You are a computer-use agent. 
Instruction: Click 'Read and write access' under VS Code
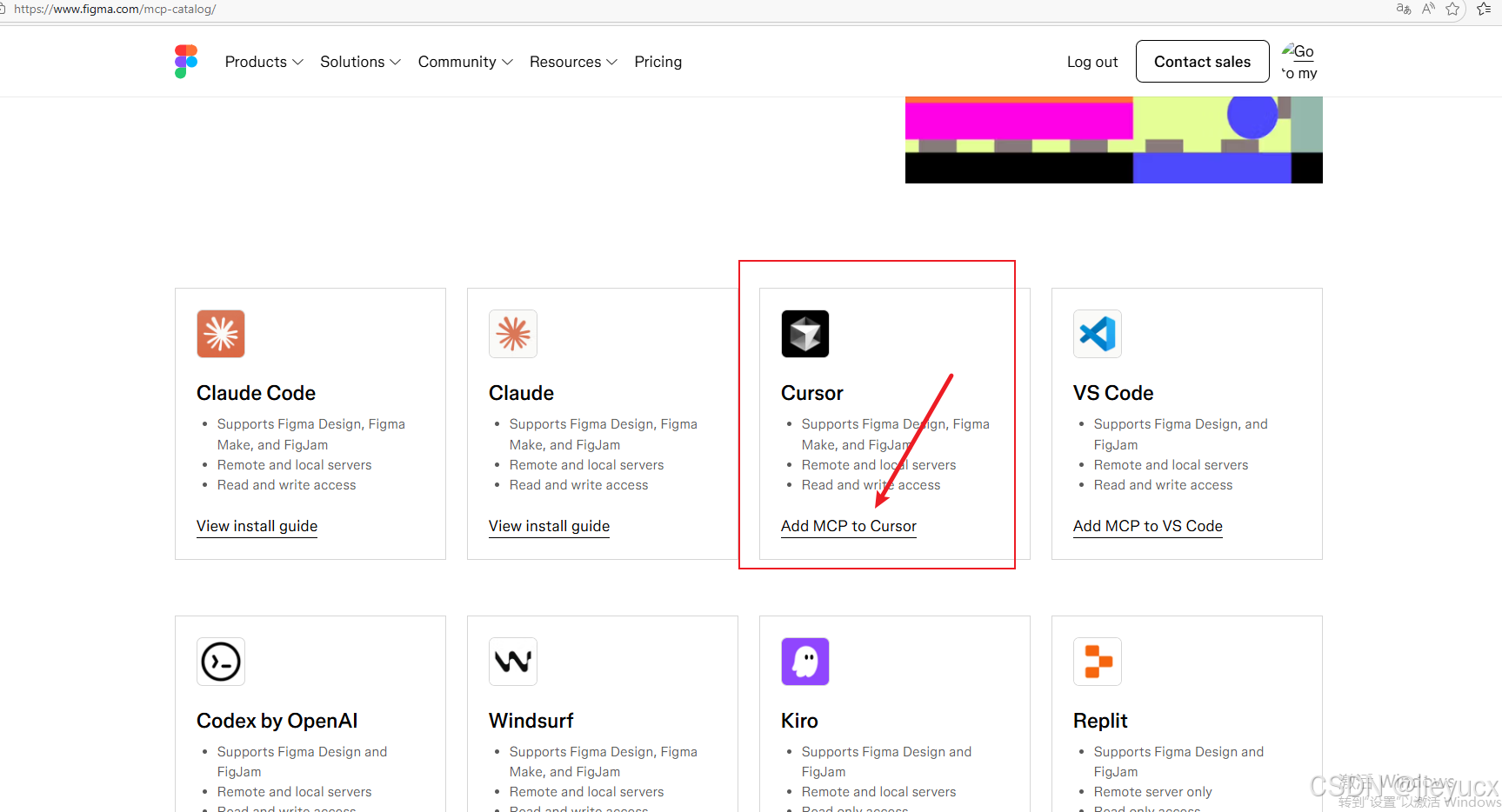[x=1163, y=485]
